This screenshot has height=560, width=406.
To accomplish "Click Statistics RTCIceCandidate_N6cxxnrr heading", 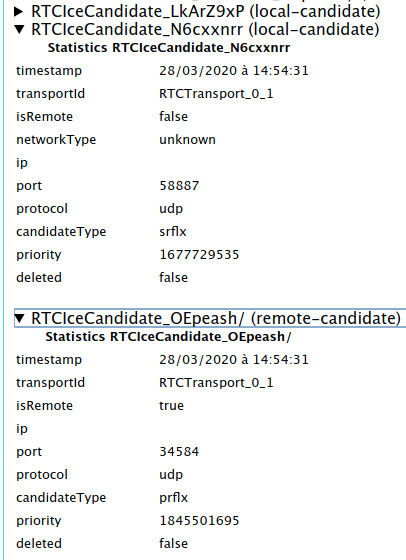I will coord(169,48).
